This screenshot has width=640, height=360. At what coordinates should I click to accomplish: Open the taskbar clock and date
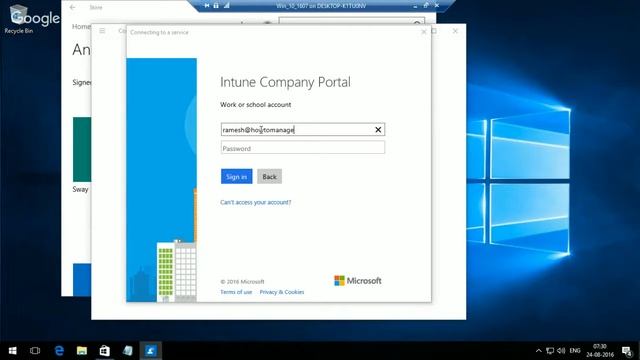(x=600, y=351)
